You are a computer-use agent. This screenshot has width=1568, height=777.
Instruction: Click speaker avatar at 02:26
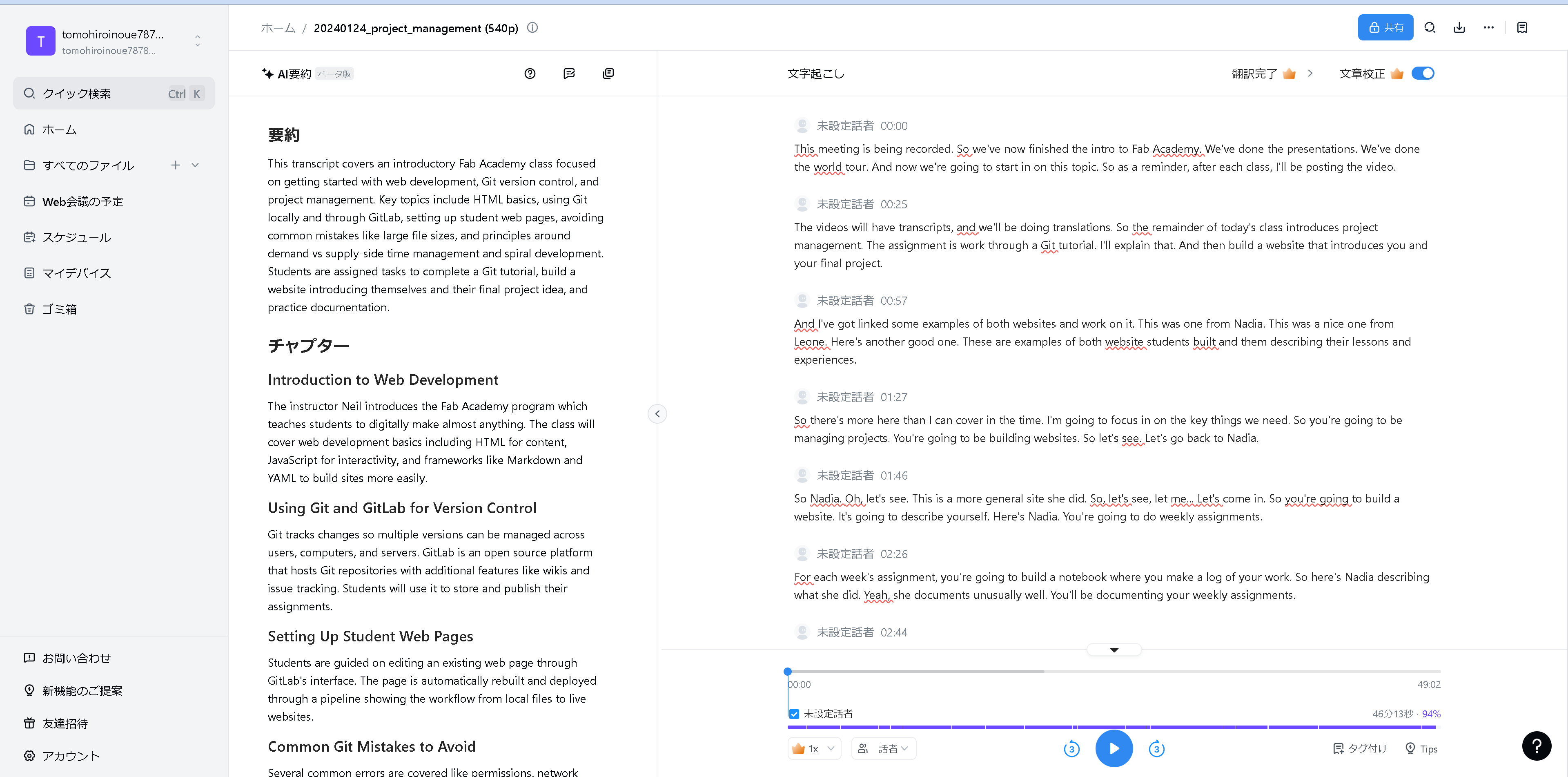pos(802,554)
